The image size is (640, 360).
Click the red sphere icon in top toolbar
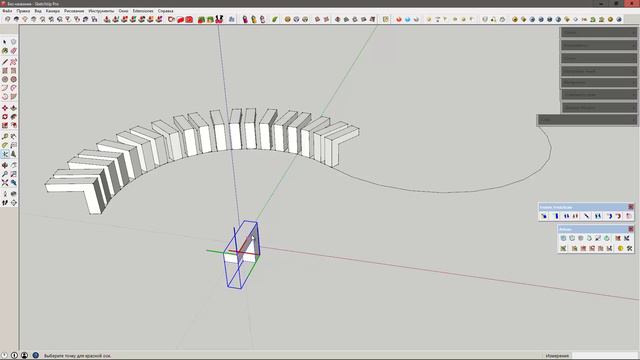[399, 19]
